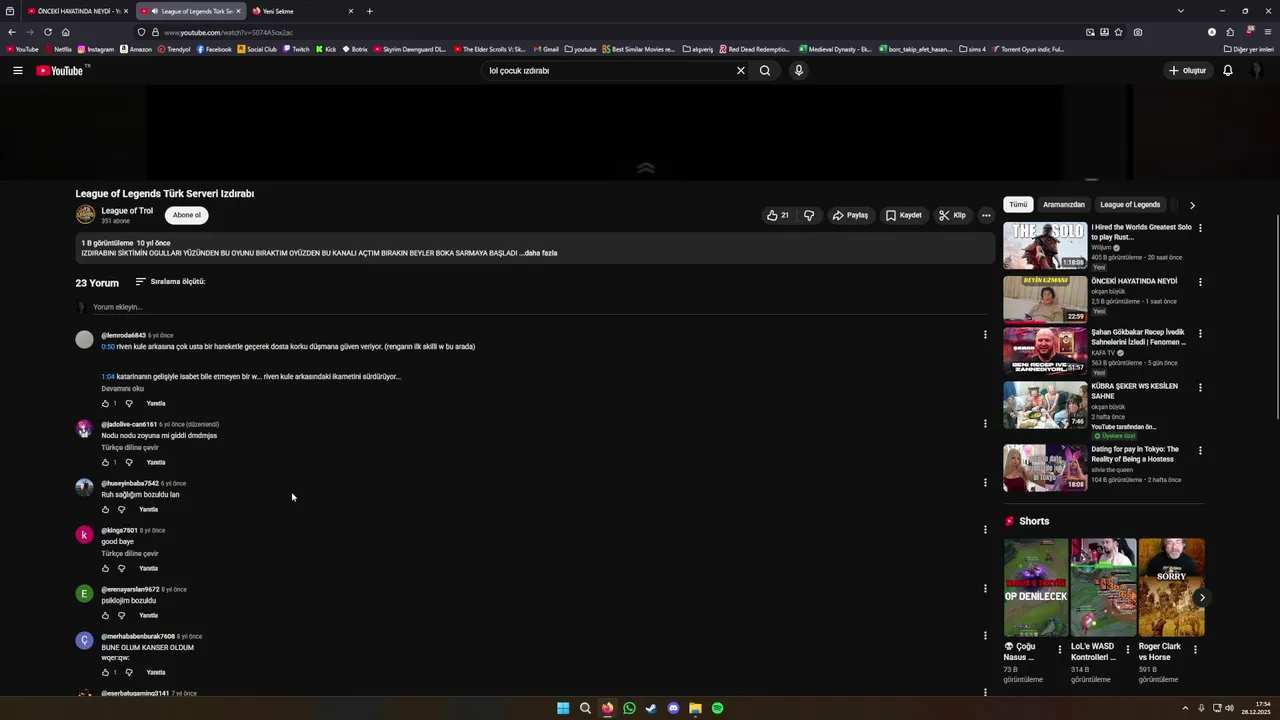1280x720 pixels.
Task: Run search with the magnifier button
Action: pos(765,71)
